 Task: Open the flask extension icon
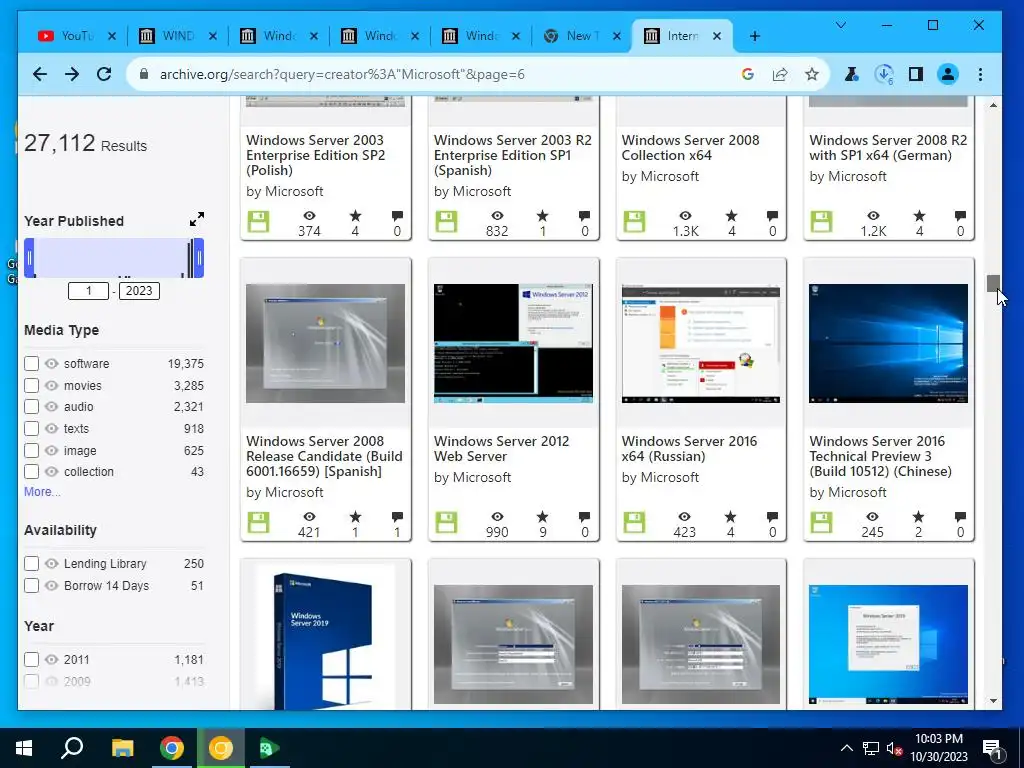[851, 74]
